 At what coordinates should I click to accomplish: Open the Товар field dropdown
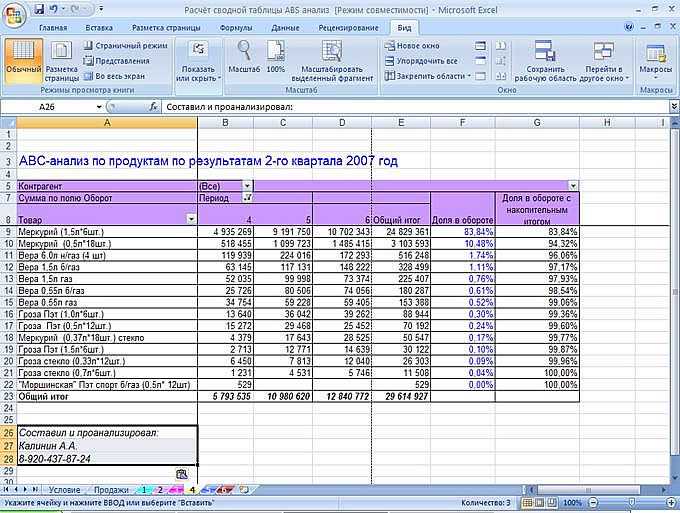point(191,219)
